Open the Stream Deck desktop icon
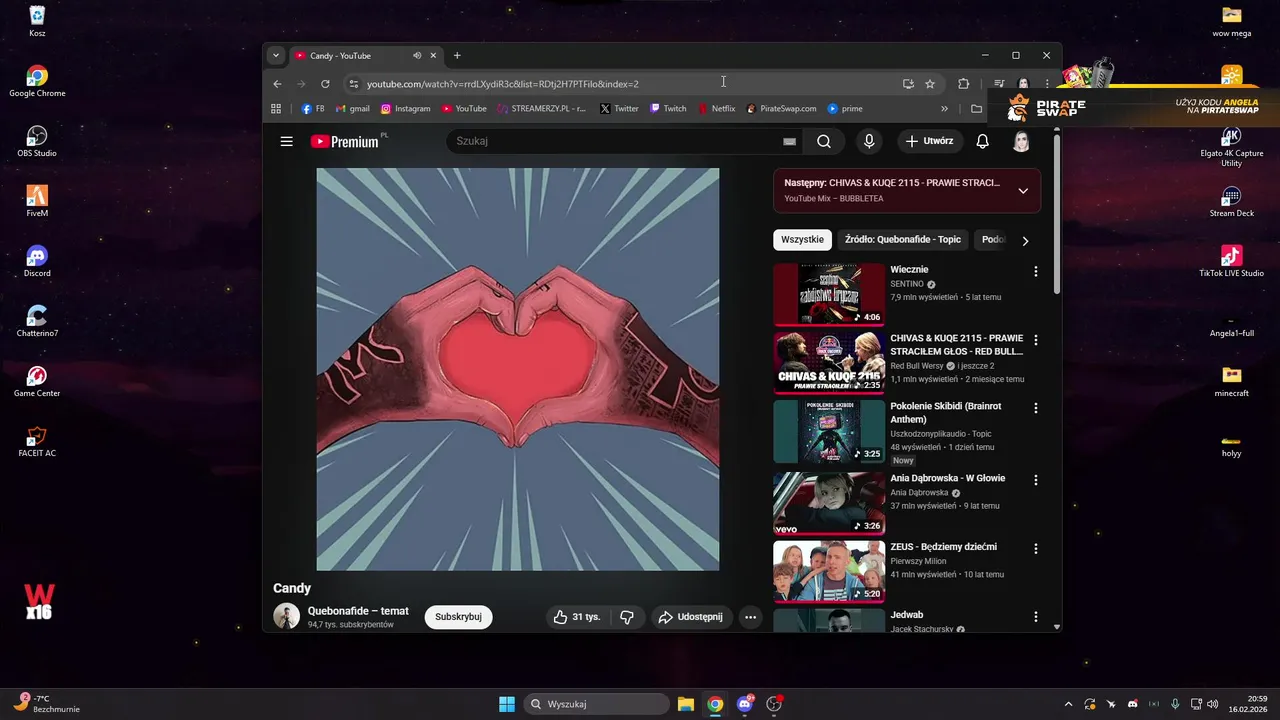The image size is (1280, 720). pos(1232,201)
